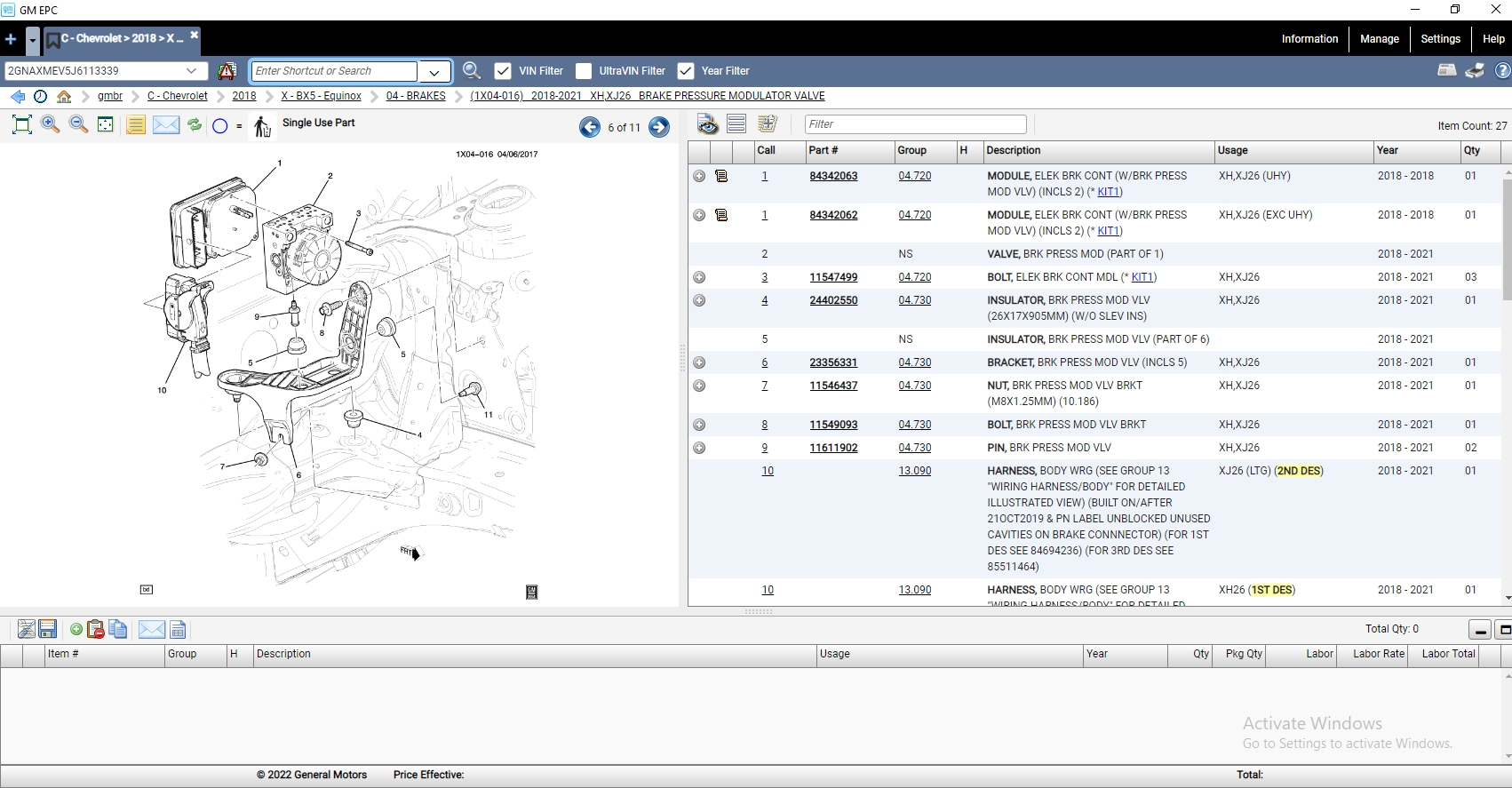The width and height of the screenshot is (1512, 788).
Task: Open the gmbr breadcrumb link
Action: point(110,96)
